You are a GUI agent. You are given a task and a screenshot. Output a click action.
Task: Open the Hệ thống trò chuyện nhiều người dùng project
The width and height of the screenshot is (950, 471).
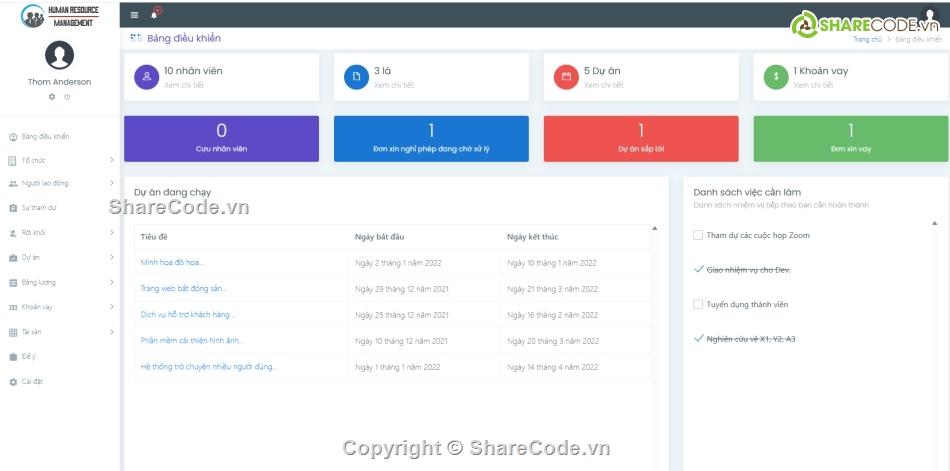[209, 367]
